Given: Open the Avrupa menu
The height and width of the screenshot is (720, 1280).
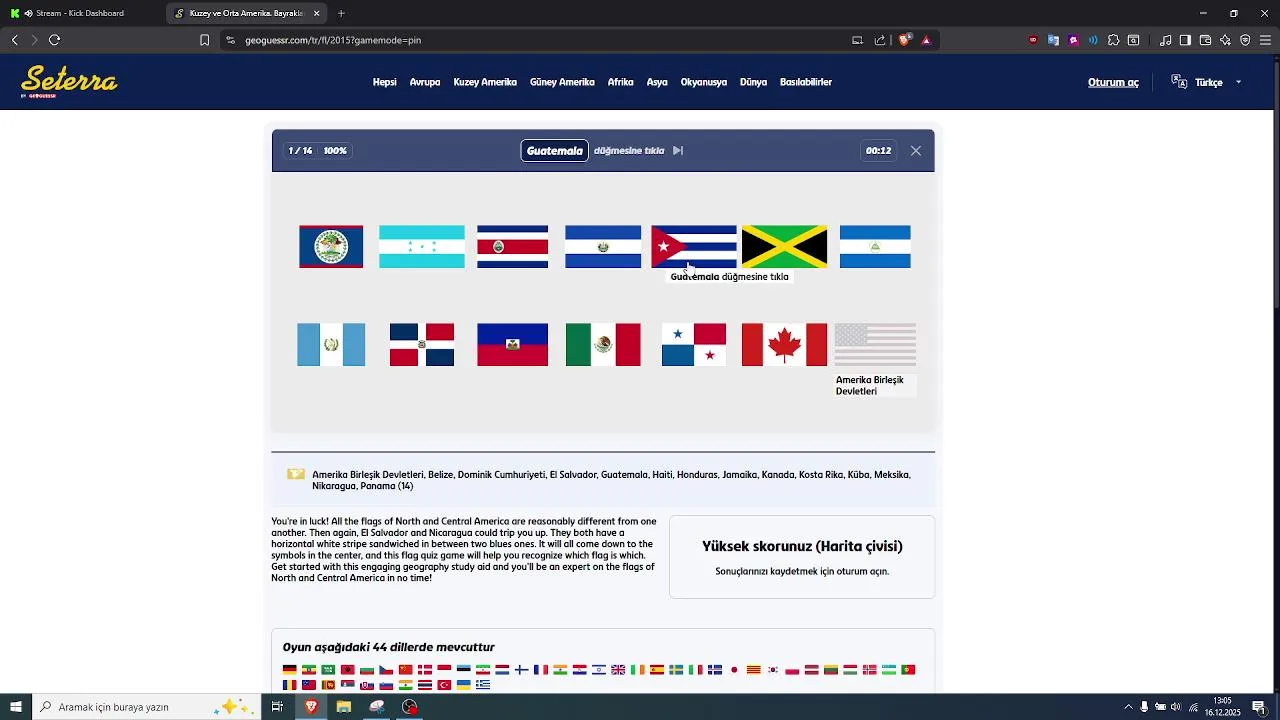Looking at the screenshot, I should click(x=425, y=82).
